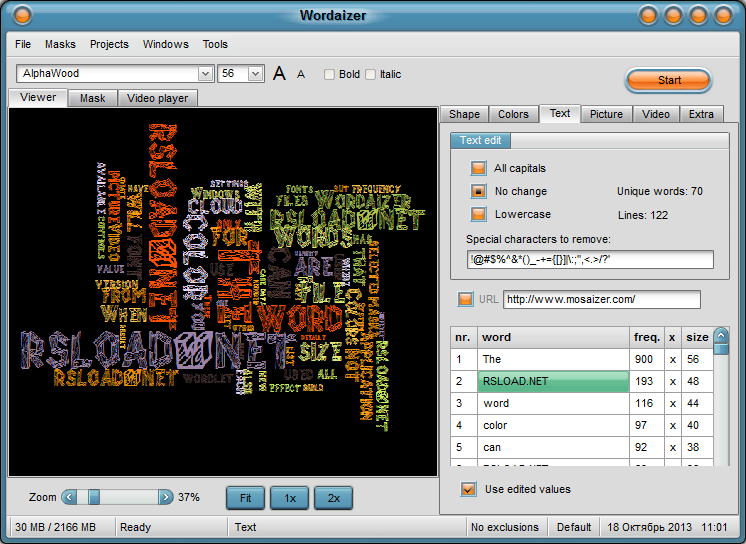Click the word table scrollbar thumb
746x544 pixels.
[x=721, y=349]
